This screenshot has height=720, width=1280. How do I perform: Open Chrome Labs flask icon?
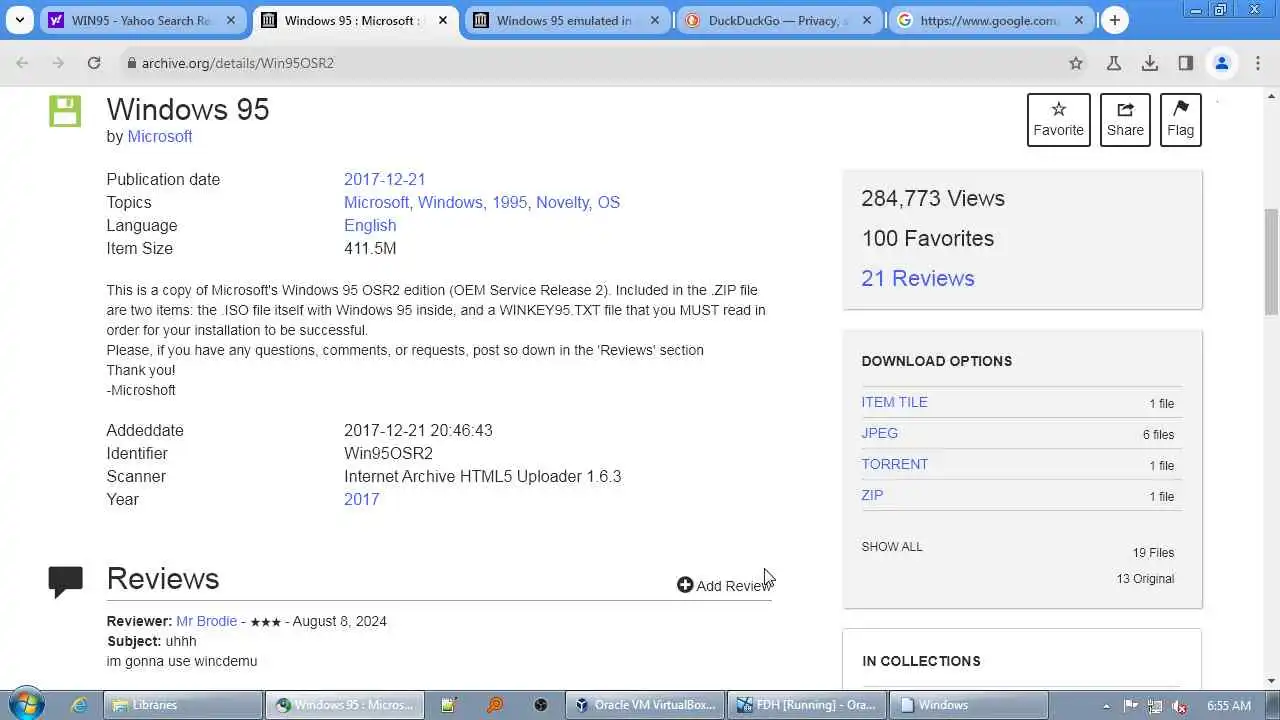tap(1113, 63)
